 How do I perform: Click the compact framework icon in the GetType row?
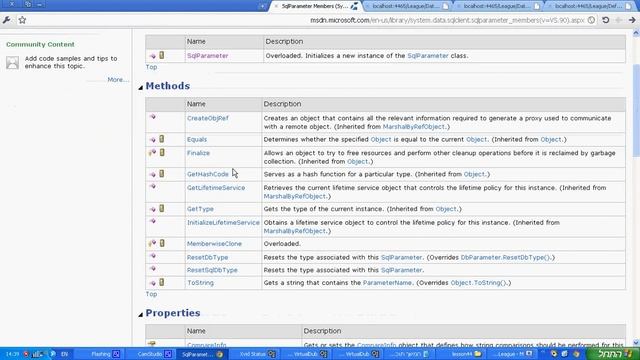[162, 208]
